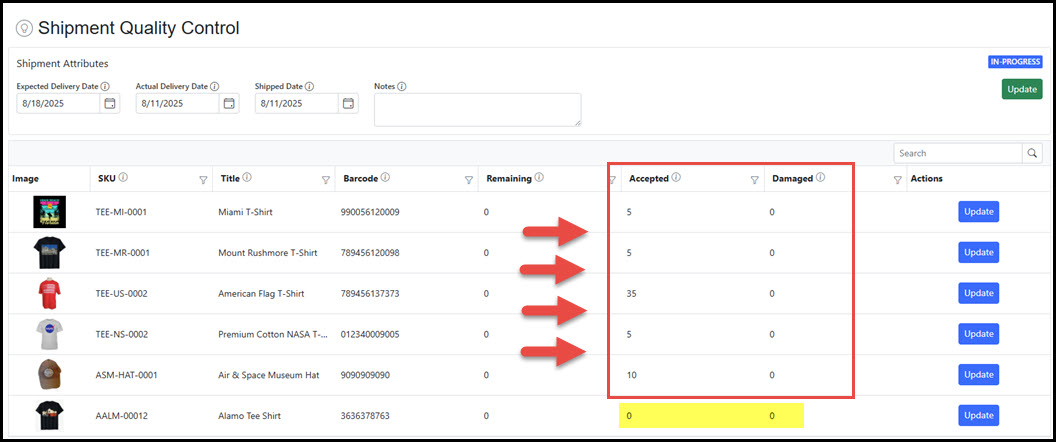Viewport: 1056px width, 442px height.
Task: Click the SKU column info icon
Action: (124, 178)
